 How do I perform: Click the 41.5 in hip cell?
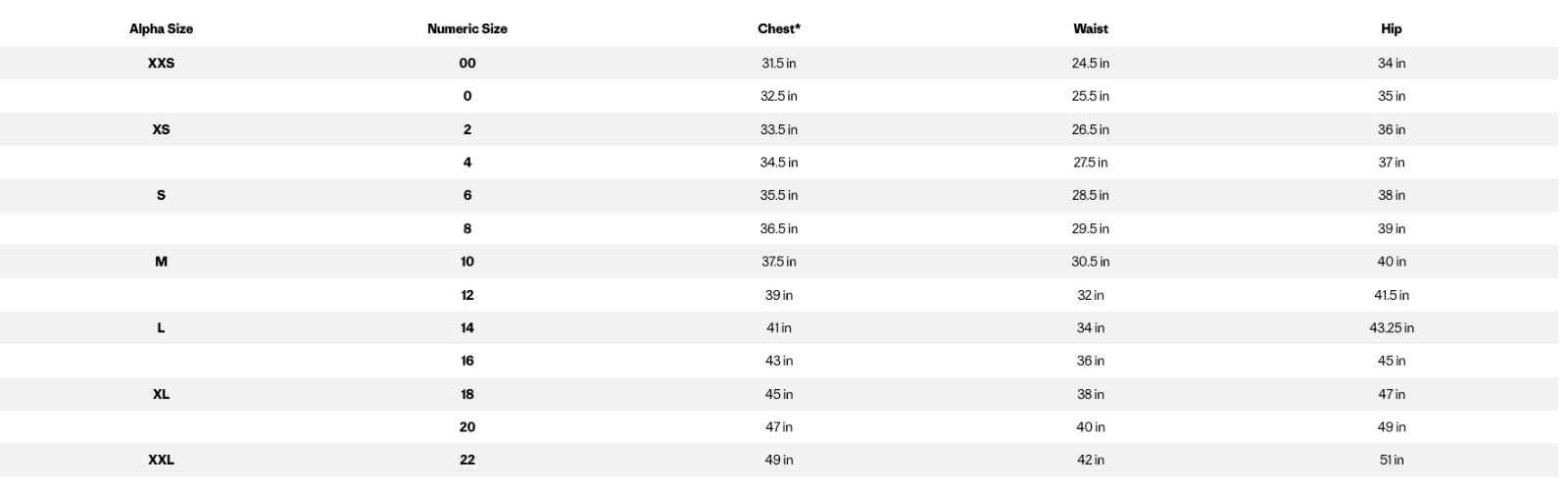(x=1391, y=295)
